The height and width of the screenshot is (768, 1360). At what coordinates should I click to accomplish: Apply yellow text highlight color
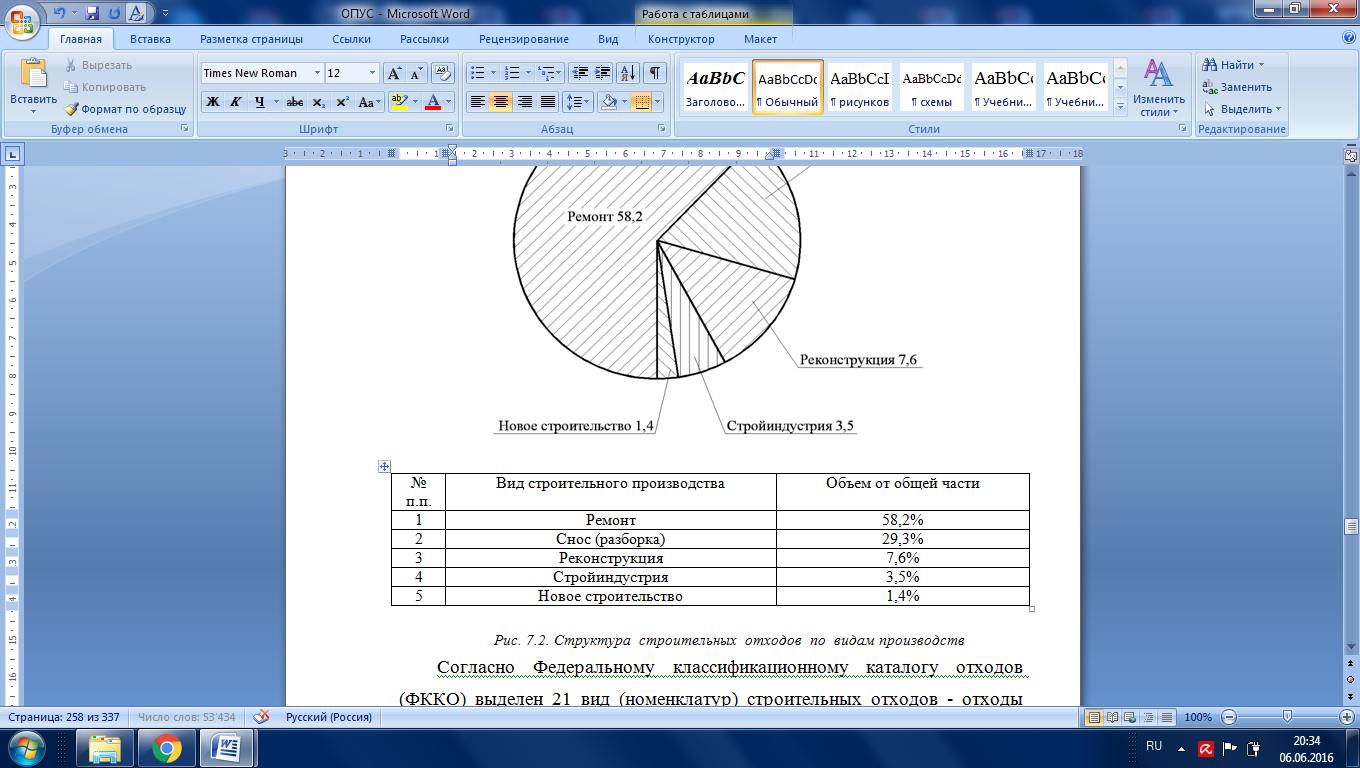coord(398,102)
